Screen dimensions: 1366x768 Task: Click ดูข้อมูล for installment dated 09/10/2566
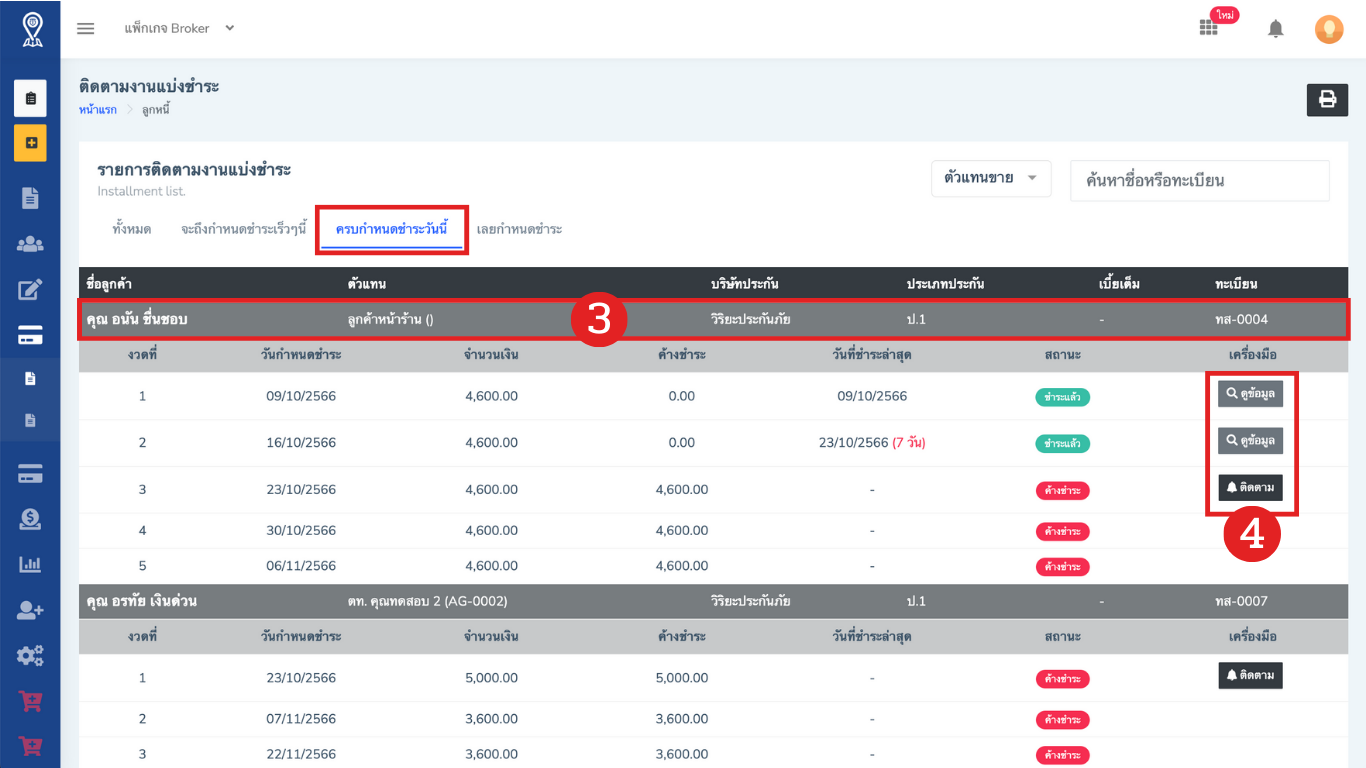coord(1250,394)
